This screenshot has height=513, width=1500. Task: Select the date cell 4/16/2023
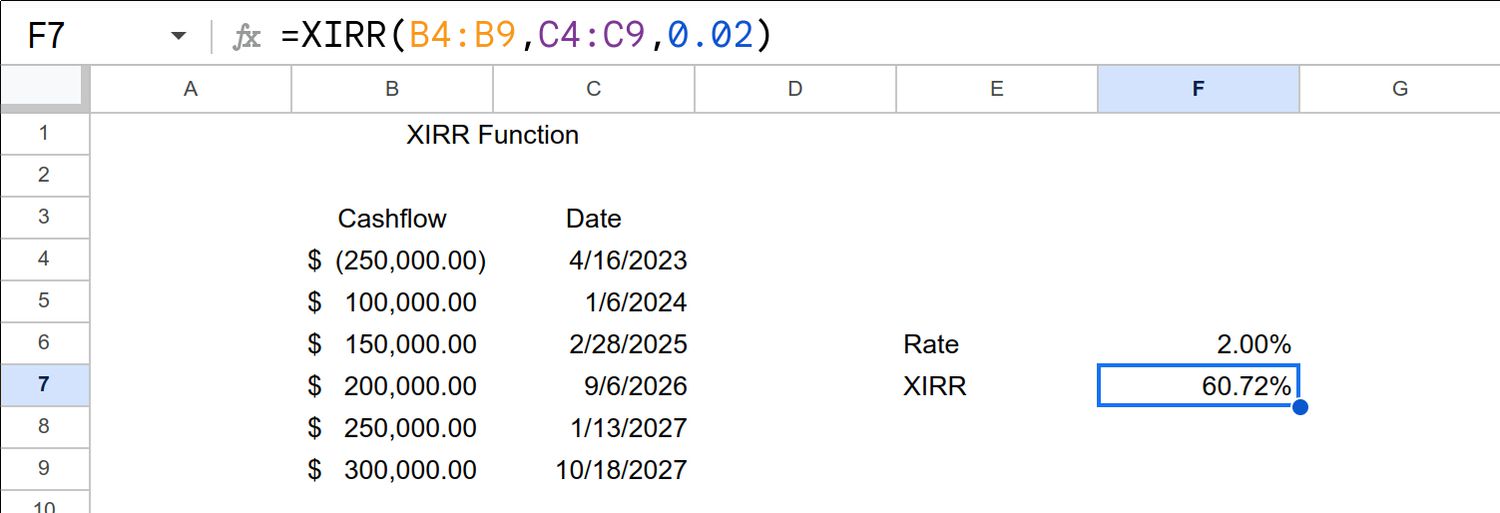[594, 260]
